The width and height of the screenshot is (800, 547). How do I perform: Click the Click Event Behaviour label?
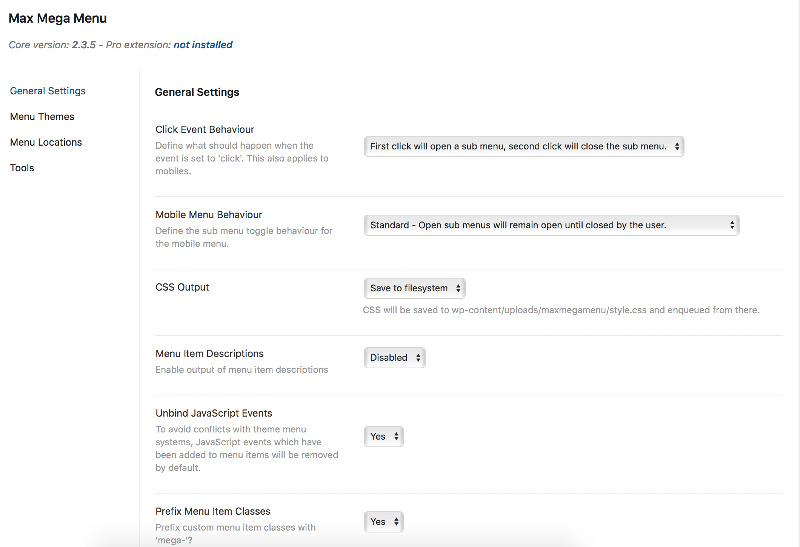click(x=205, y=130)
